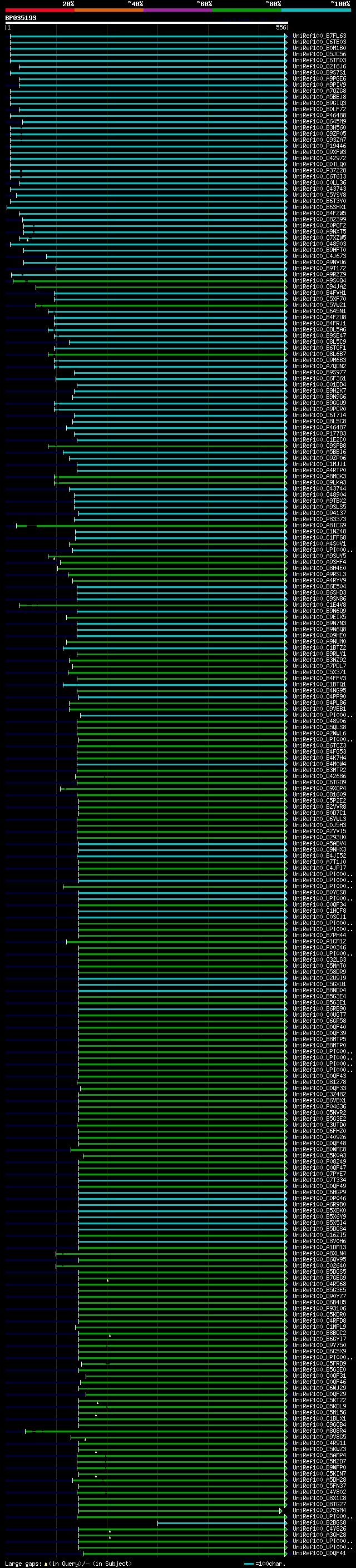356x1568 pixels.
Task: Click the label UniRef100_A5DH28
Action: (x=319, y=1480)
